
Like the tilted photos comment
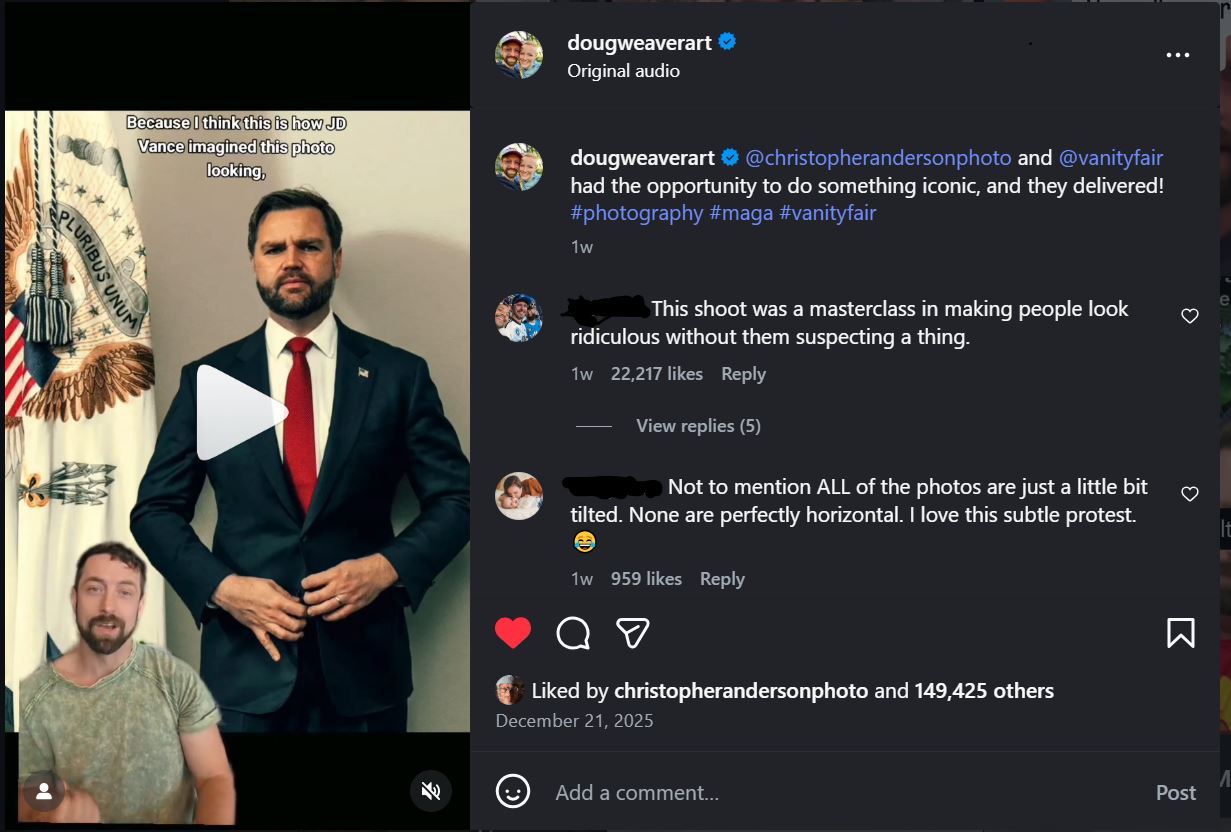point(1189,494)
